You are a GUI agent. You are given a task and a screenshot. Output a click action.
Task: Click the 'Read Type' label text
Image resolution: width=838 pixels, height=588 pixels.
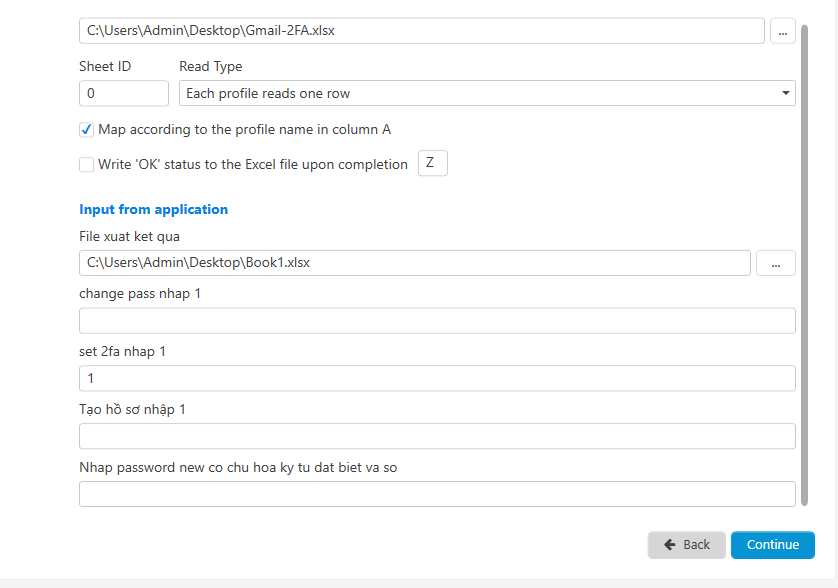click(x=210, y=67)
